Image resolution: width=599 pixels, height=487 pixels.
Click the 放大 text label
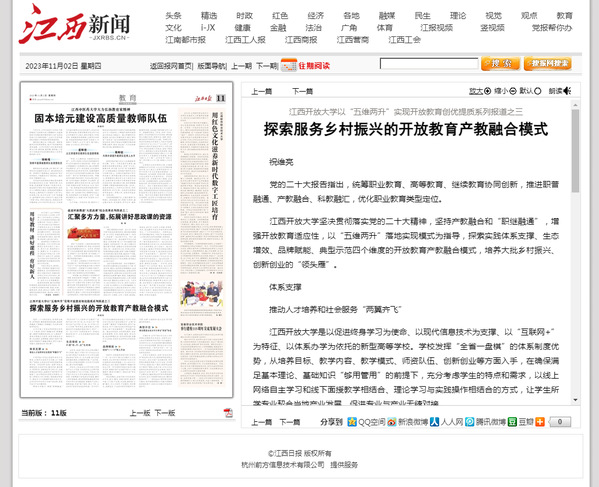(x=476, y=91)
